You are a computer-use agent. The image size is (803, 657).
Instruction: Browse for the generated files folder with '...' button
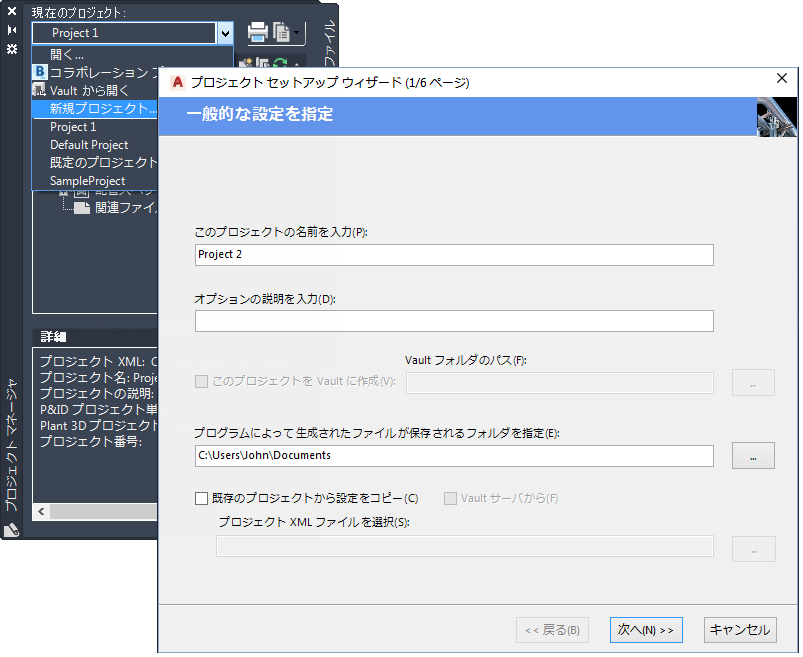tap(753, 456)
